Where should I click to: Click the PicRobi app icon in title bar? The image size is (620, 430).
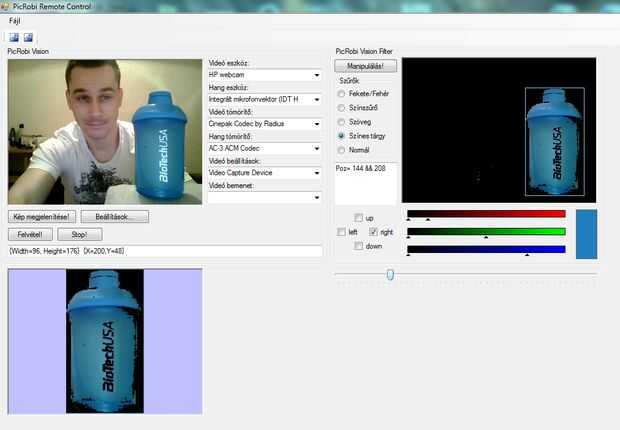(x=5, y=6)
